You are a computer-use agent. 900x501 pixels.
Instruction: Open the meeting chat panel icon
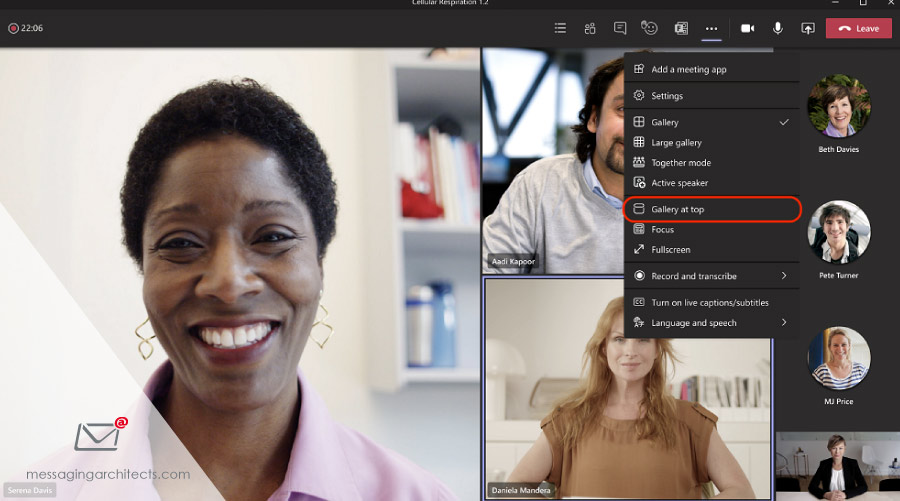click(620, 28)
